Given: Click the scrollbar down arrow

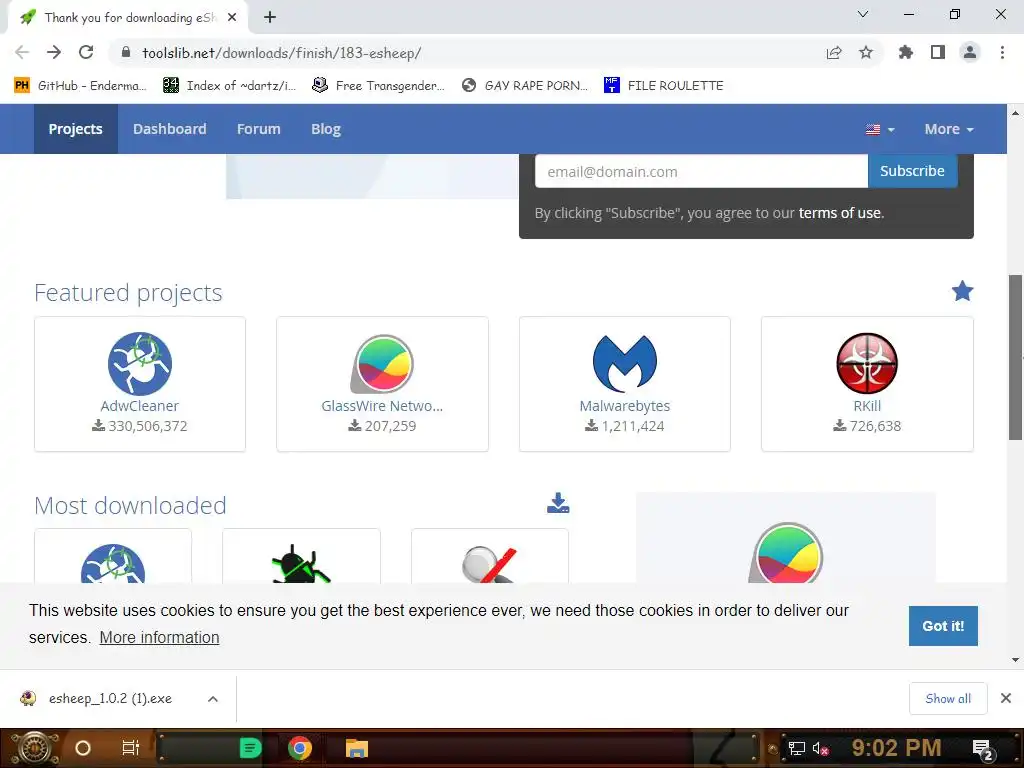Looking at the screenshot, I should 1016,660.
